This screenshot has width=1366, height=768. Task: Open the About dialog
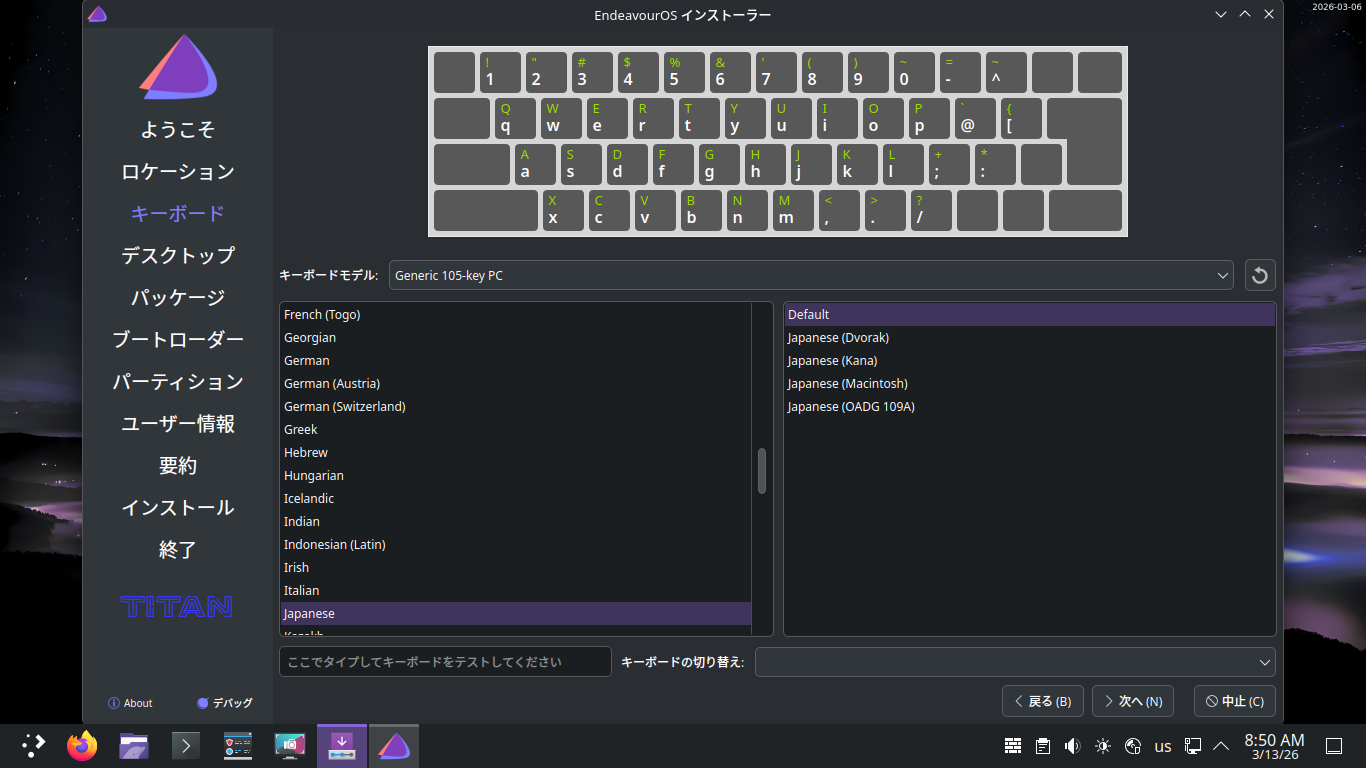(130, 703)
